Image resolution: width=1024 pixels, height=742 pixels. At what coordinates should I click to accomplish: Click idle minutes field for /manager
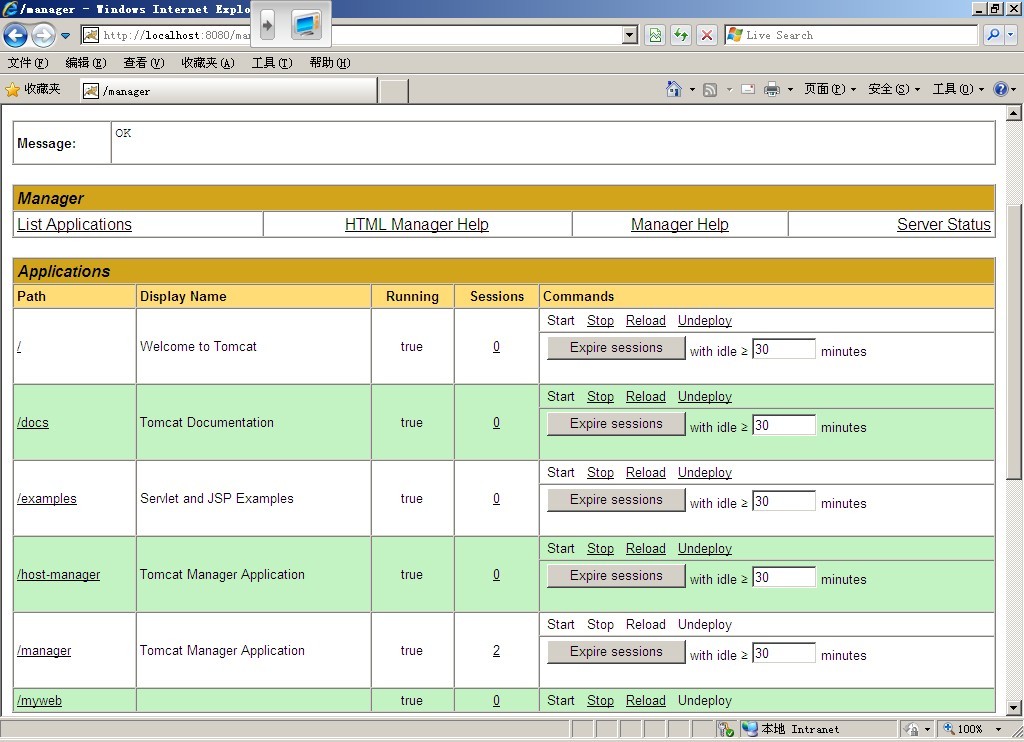pos(784,653)
